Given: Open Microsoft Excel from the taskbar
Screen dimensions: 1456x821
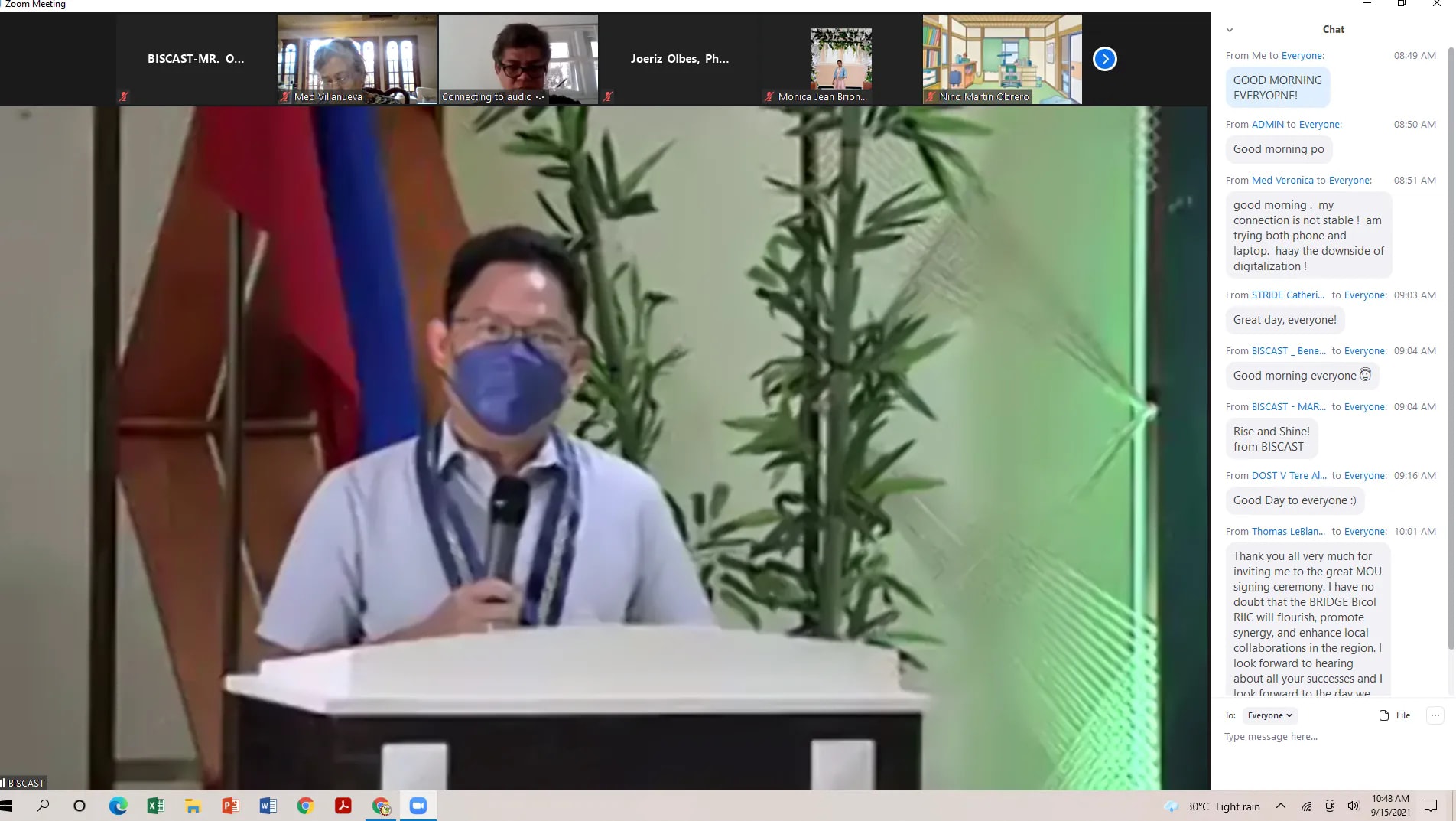Looking at the screenshot, I should click(x=155, y=806).
